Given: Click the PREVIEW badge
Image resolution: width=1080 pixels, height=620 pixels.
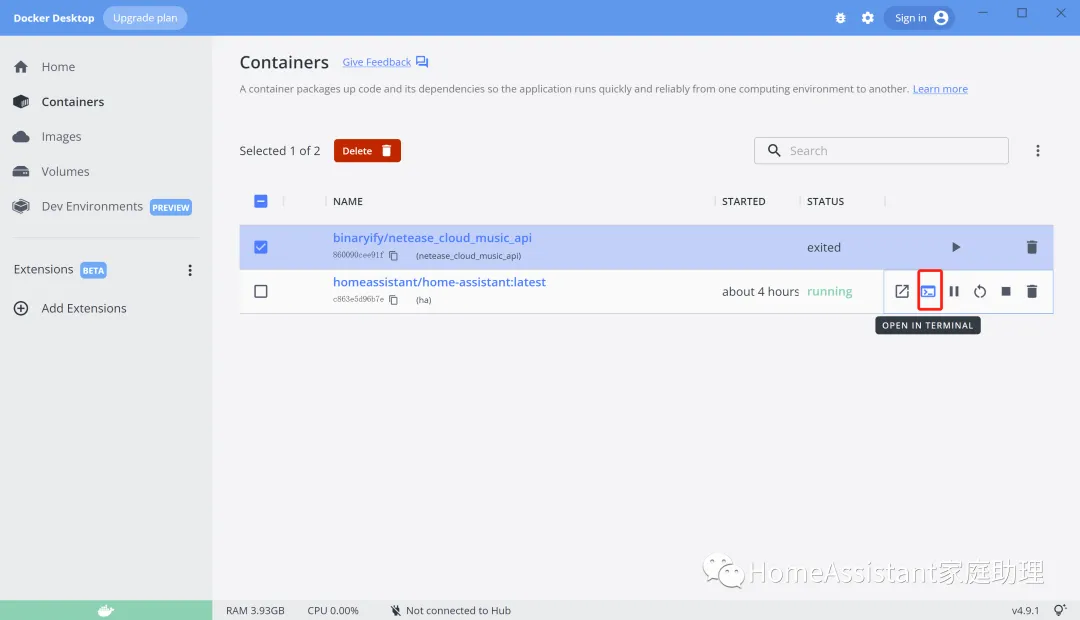Looking at the screenshot, I should click(171, 207).
